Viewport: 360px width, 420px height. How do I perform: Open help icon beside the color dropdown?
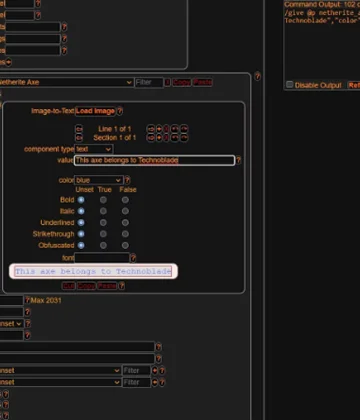tap(127, 180)
